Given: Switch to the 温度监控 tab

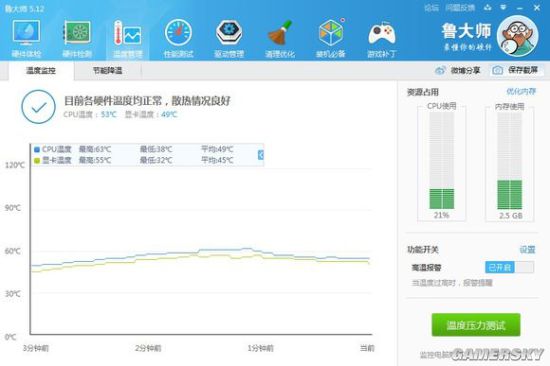Looking at the screenshot, I should [41, 71].
